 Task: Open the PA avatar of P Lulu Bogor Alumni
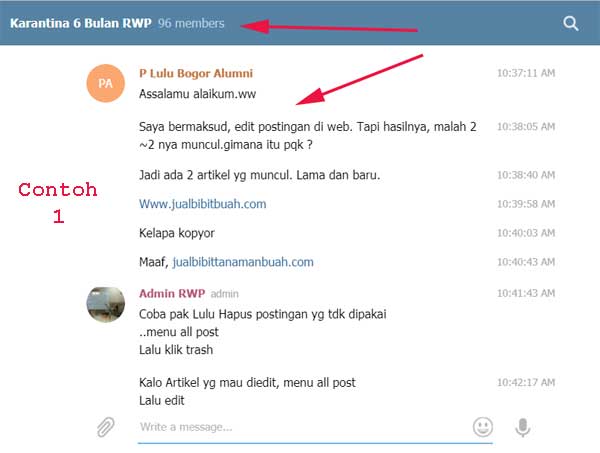(x=106, y=83)
